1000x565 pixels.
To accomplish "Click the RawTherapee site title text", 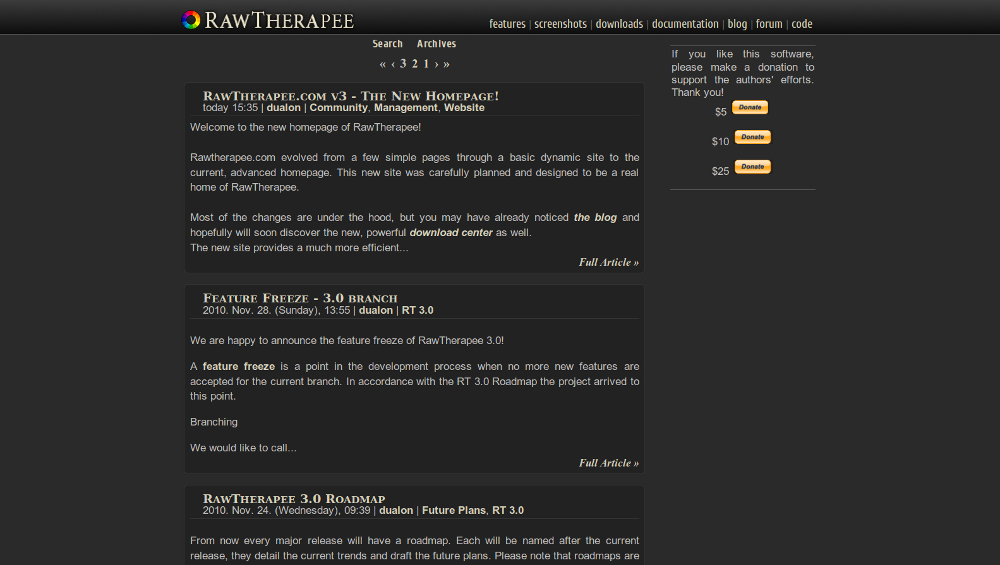I will pos(279,20).
